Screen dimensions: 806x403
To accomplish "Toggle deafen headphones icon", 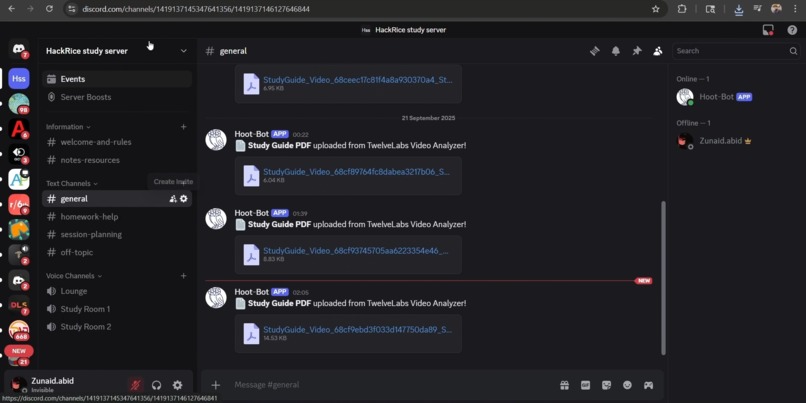I will [157, 385].
